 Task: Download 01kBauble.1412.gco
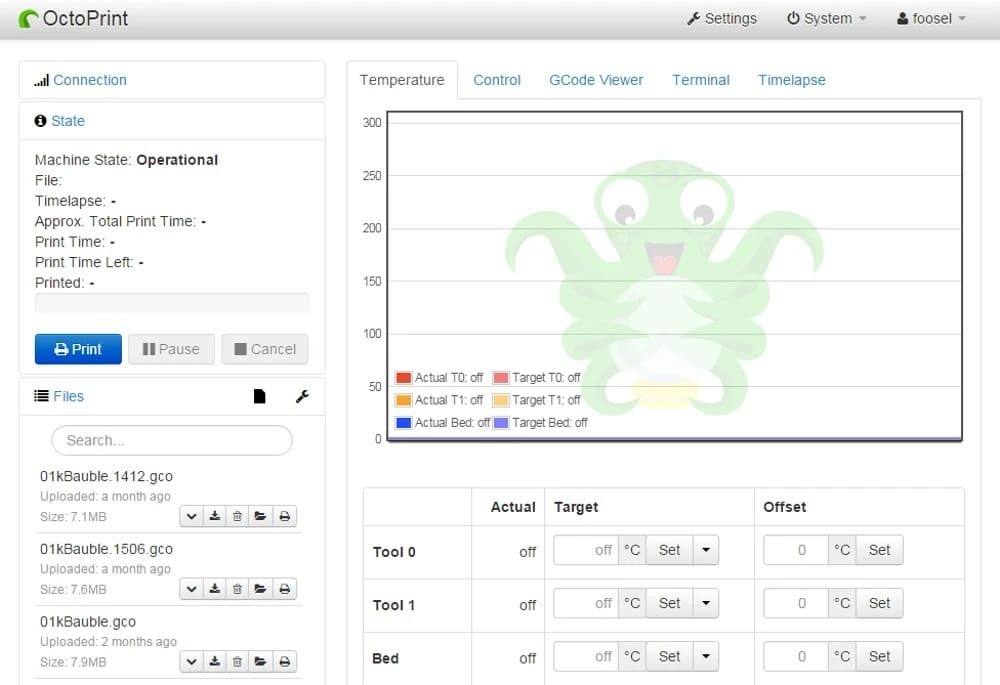tap(215, 516)
